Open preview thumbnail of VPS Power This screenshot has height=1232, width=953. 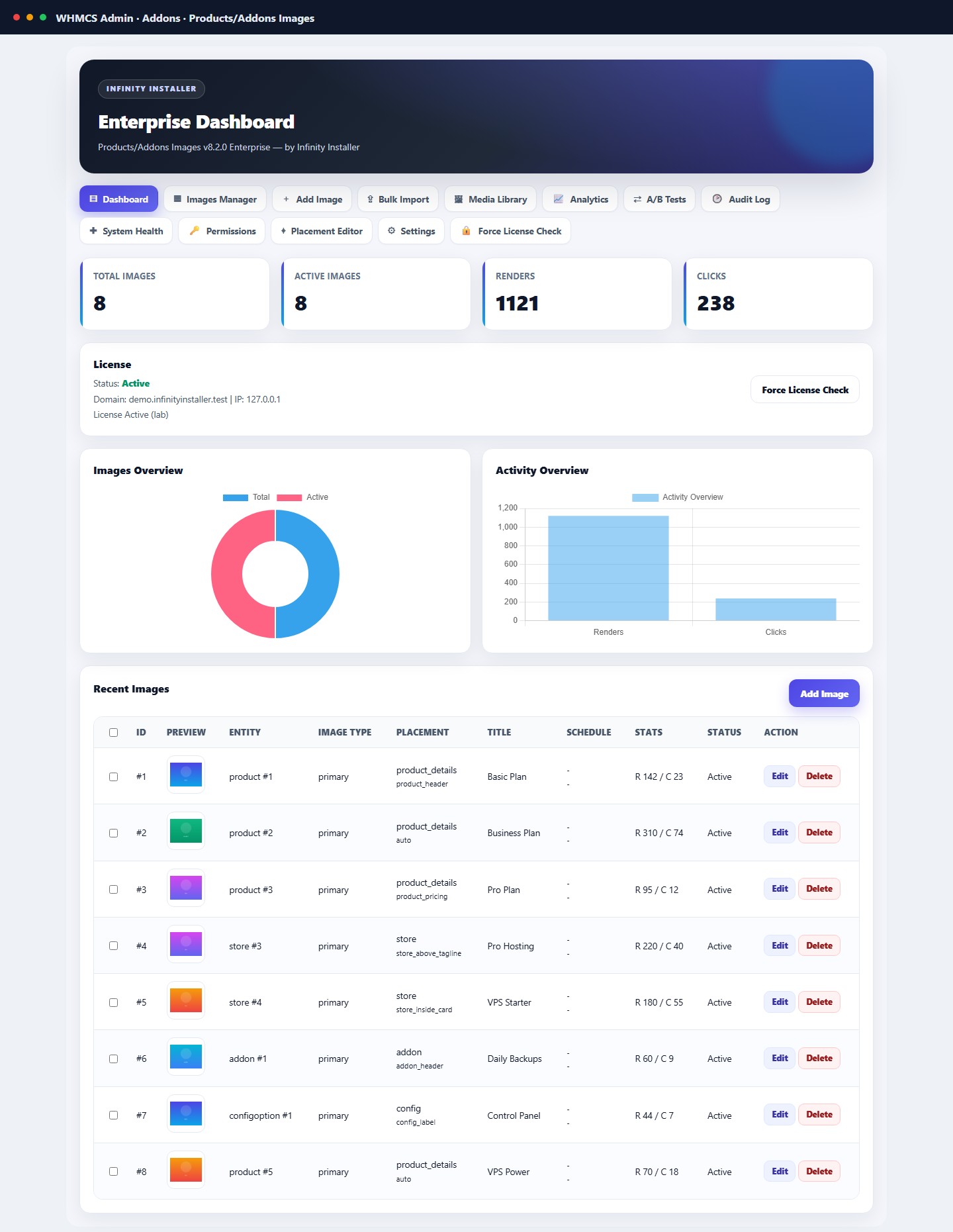186,1170
